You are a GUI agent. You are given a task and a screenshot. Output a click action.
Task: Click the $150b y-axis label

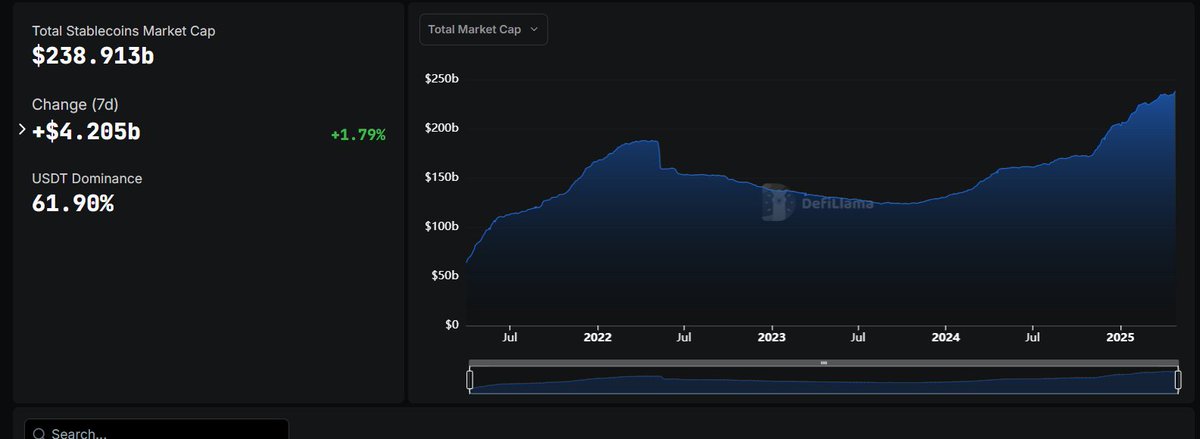pyautogui.click(x=441, y=177)
